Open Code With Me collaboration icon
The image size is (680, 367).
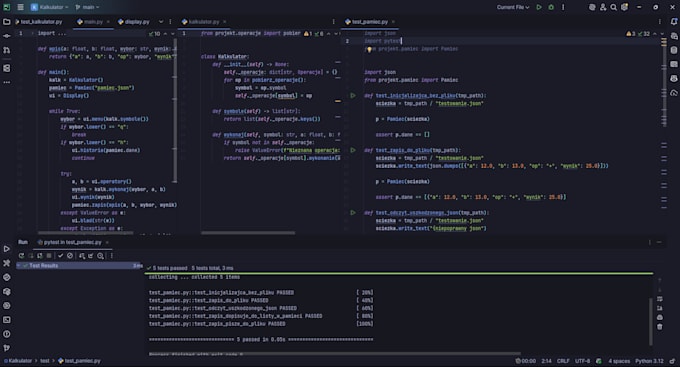coord(603,7)
